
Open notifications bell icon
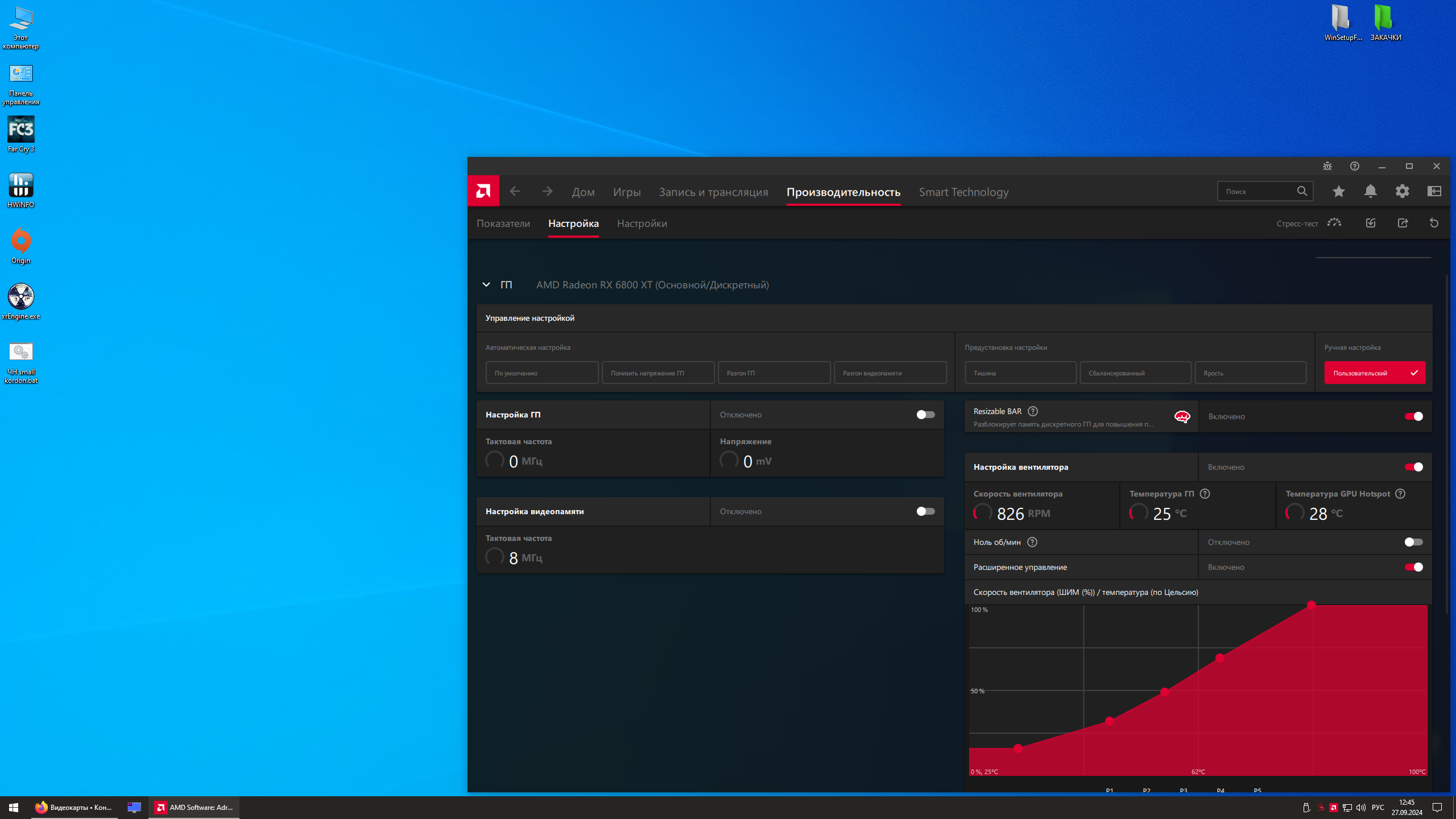pyautogui.click(x=1370, y=192)
